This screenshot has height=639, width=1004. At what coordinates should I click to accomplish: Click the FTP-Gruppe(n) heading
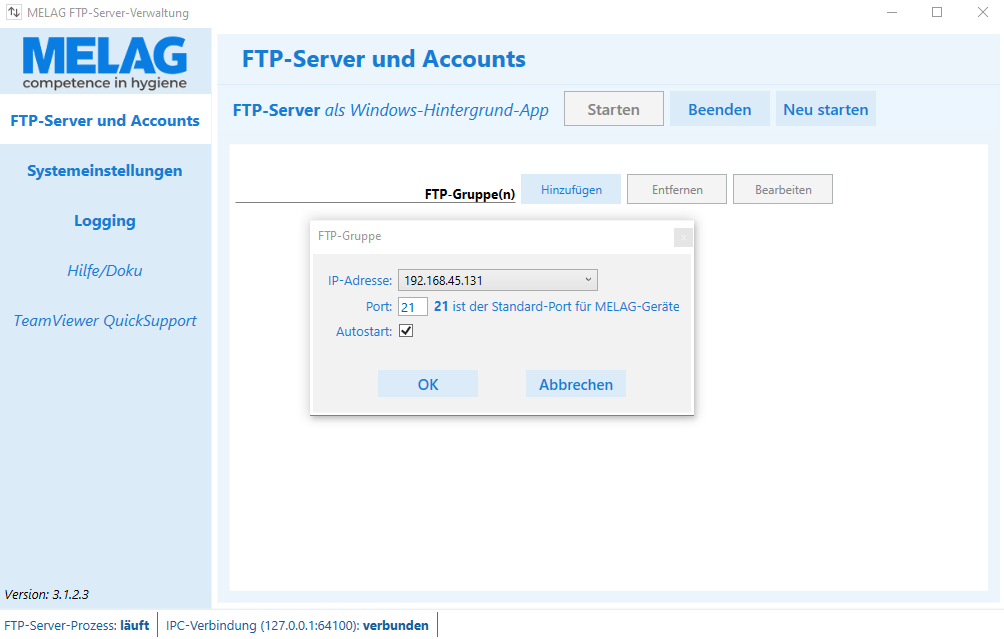tap(470, 194)
